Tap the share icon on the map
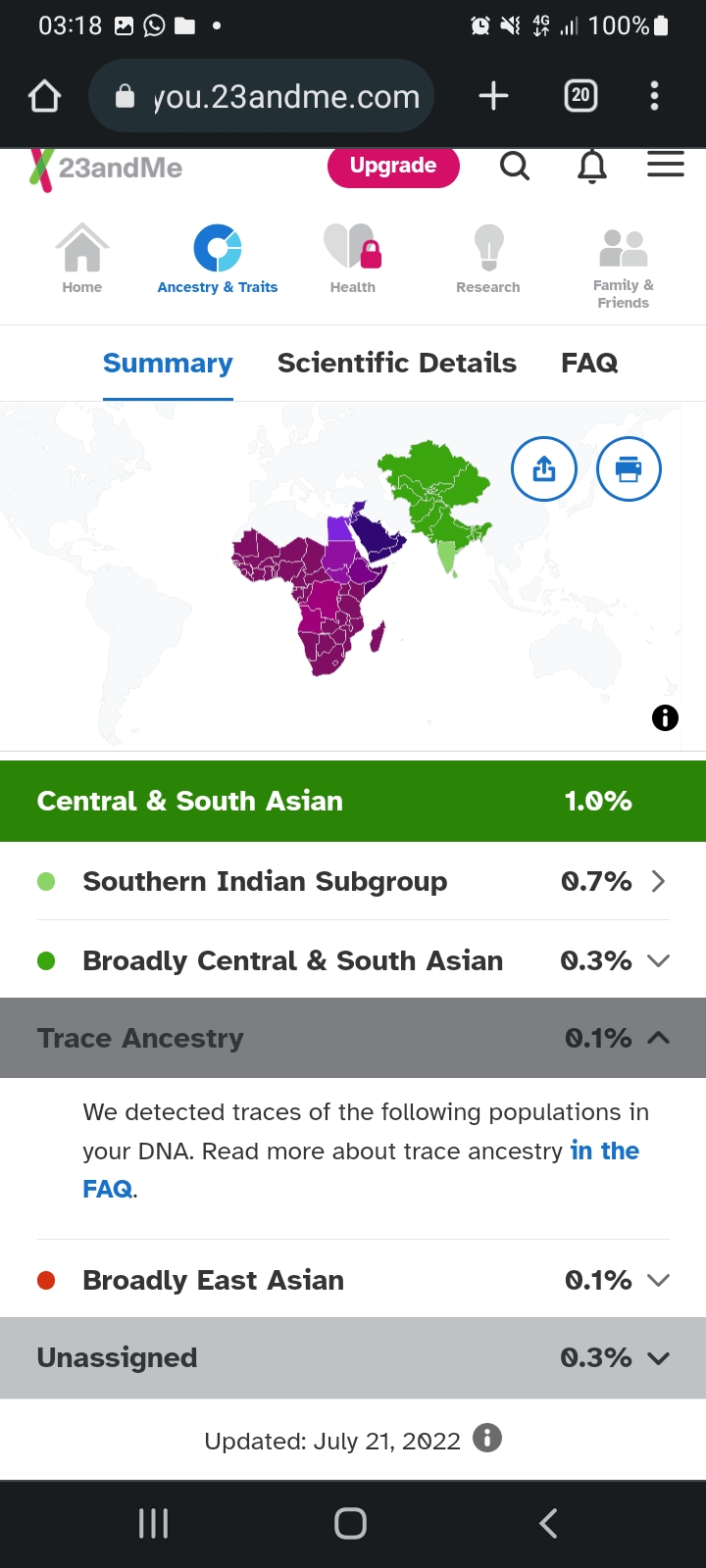The image size is (706, 1568). (544, 469)
